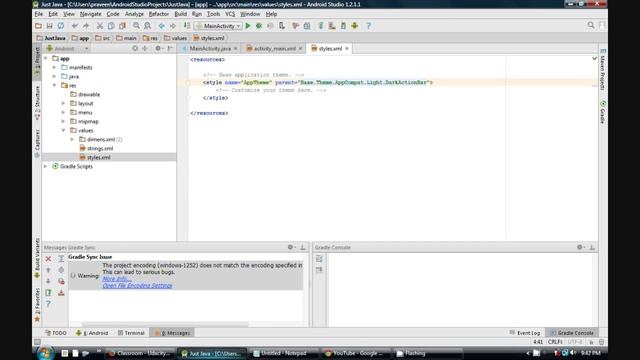Open the Android Device Monitor icon
640x360 pixels.
coord(355,26)
